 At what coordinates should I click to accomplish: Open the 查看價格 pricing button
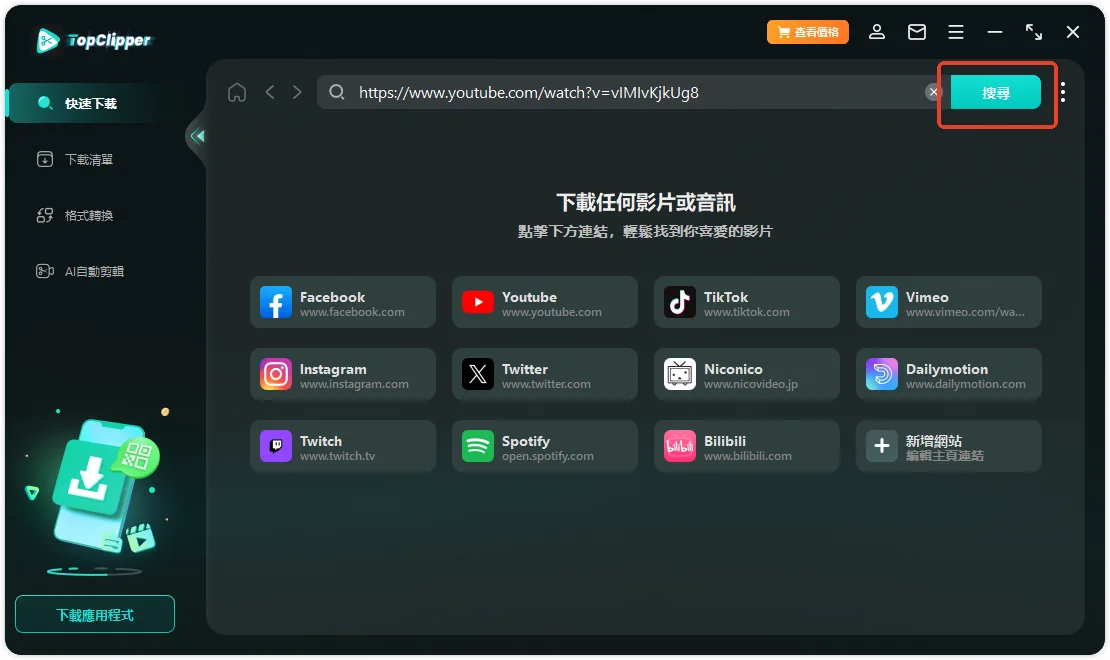tap(808, 32)
